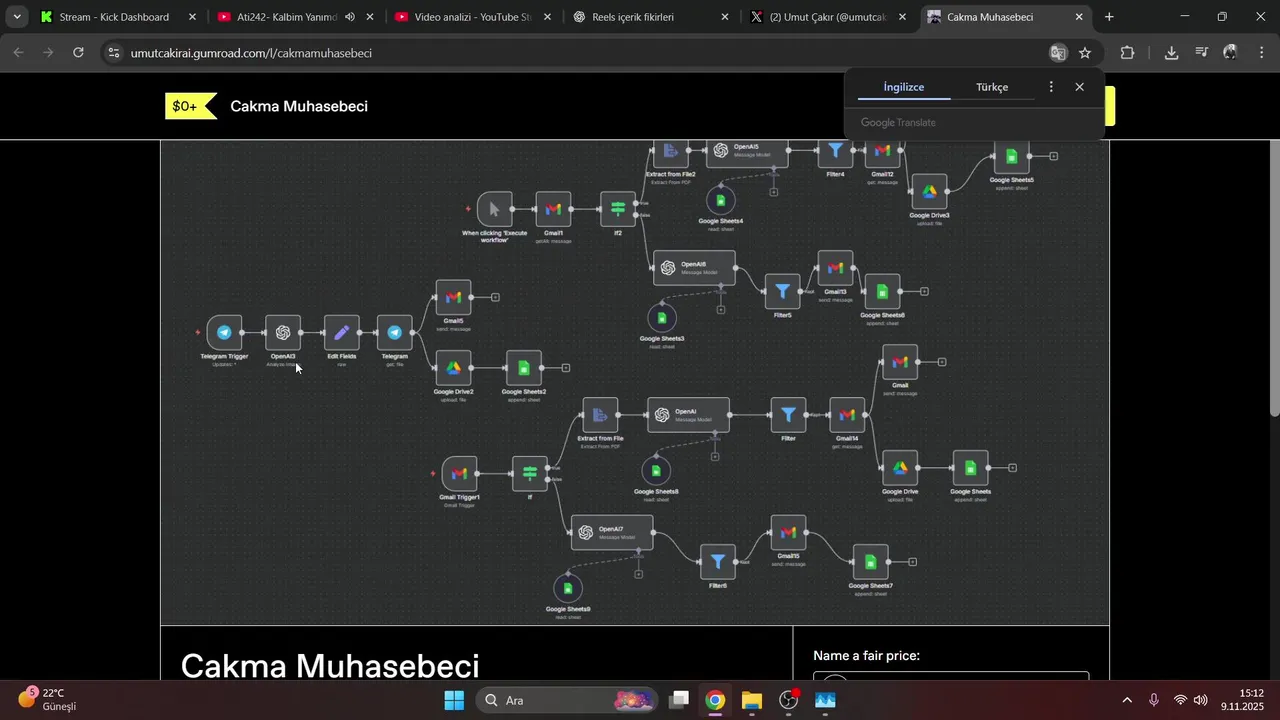This screenshot has width=1280, height=720.
Task: Select the Google Sheets4 read sheet node
Action: coord(720,201)
